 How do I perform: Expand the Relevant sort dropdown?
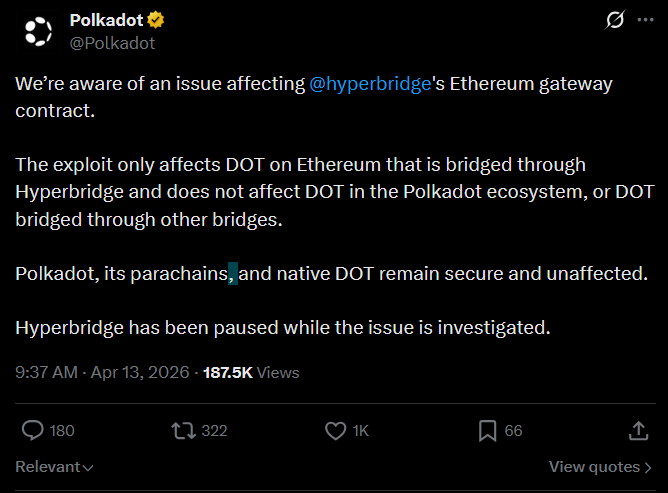pos(55,467)
